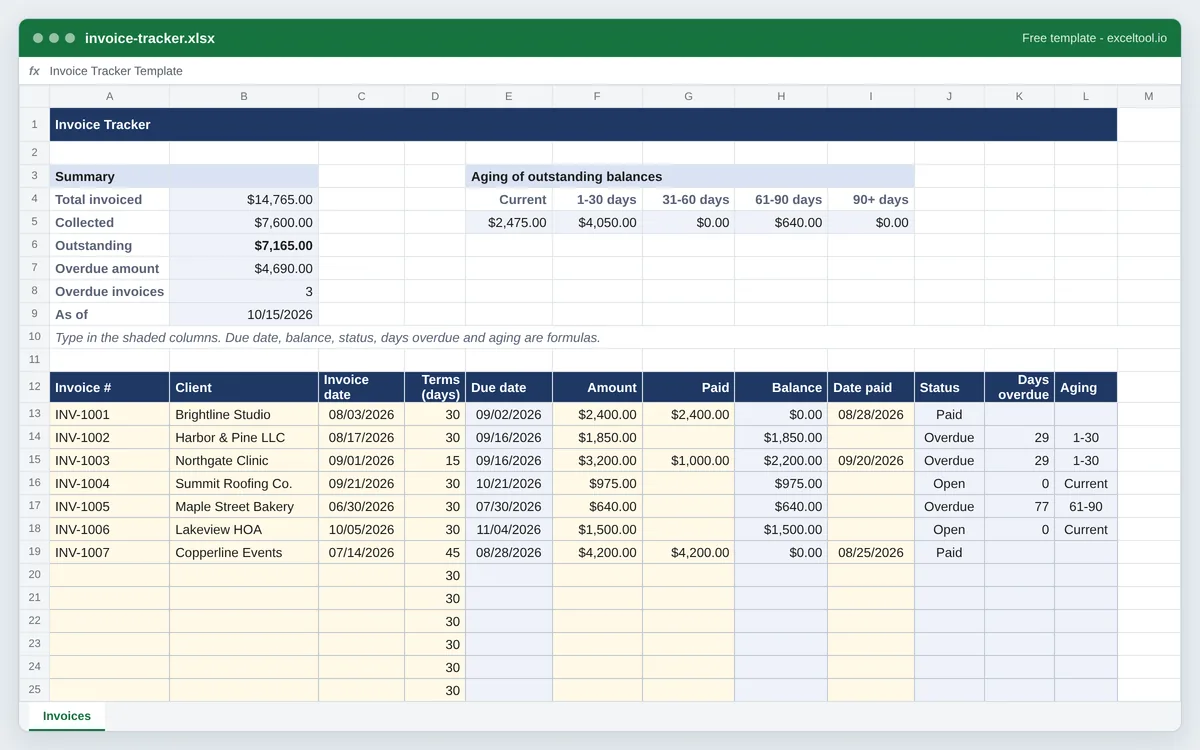Select the 15 days terms for INV-1003
The width and height of the screenshot is (1200, 750).
435,460
